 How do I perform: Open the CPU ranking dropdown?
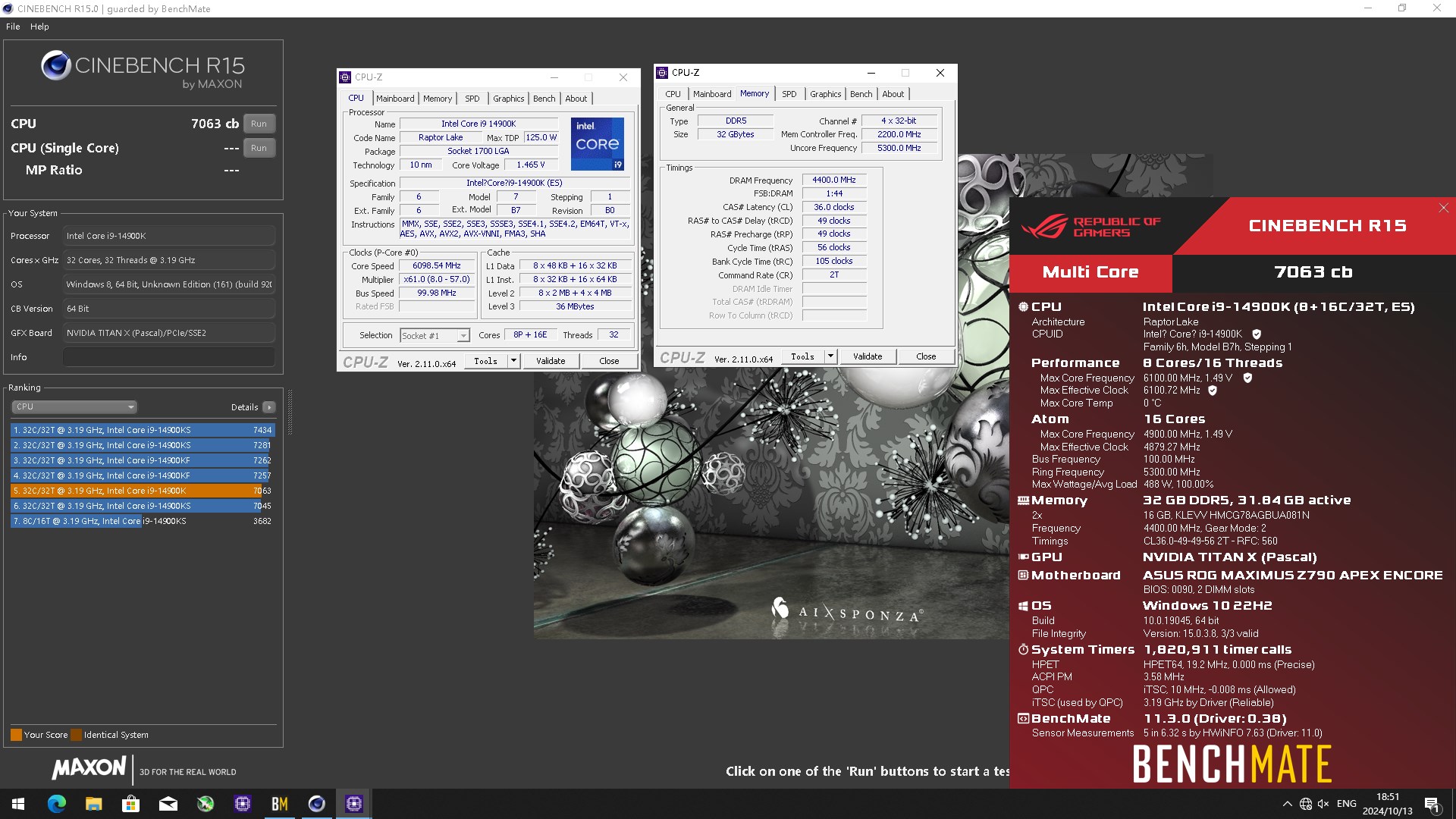[x=74, y=407]
